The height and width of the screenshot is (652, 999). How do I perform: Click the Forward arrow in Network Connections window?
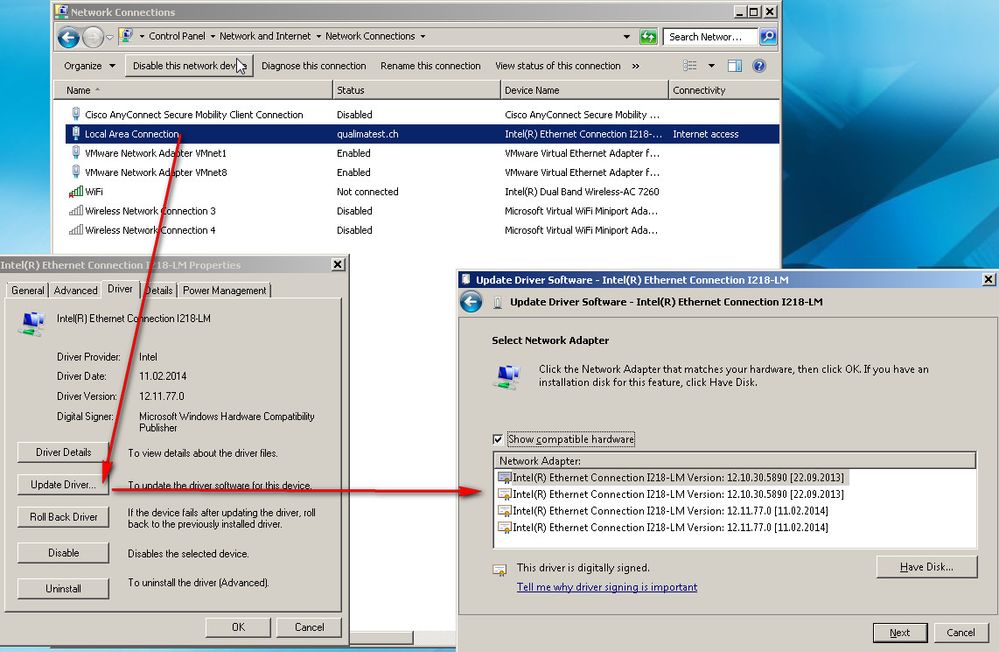coord(93,37)
